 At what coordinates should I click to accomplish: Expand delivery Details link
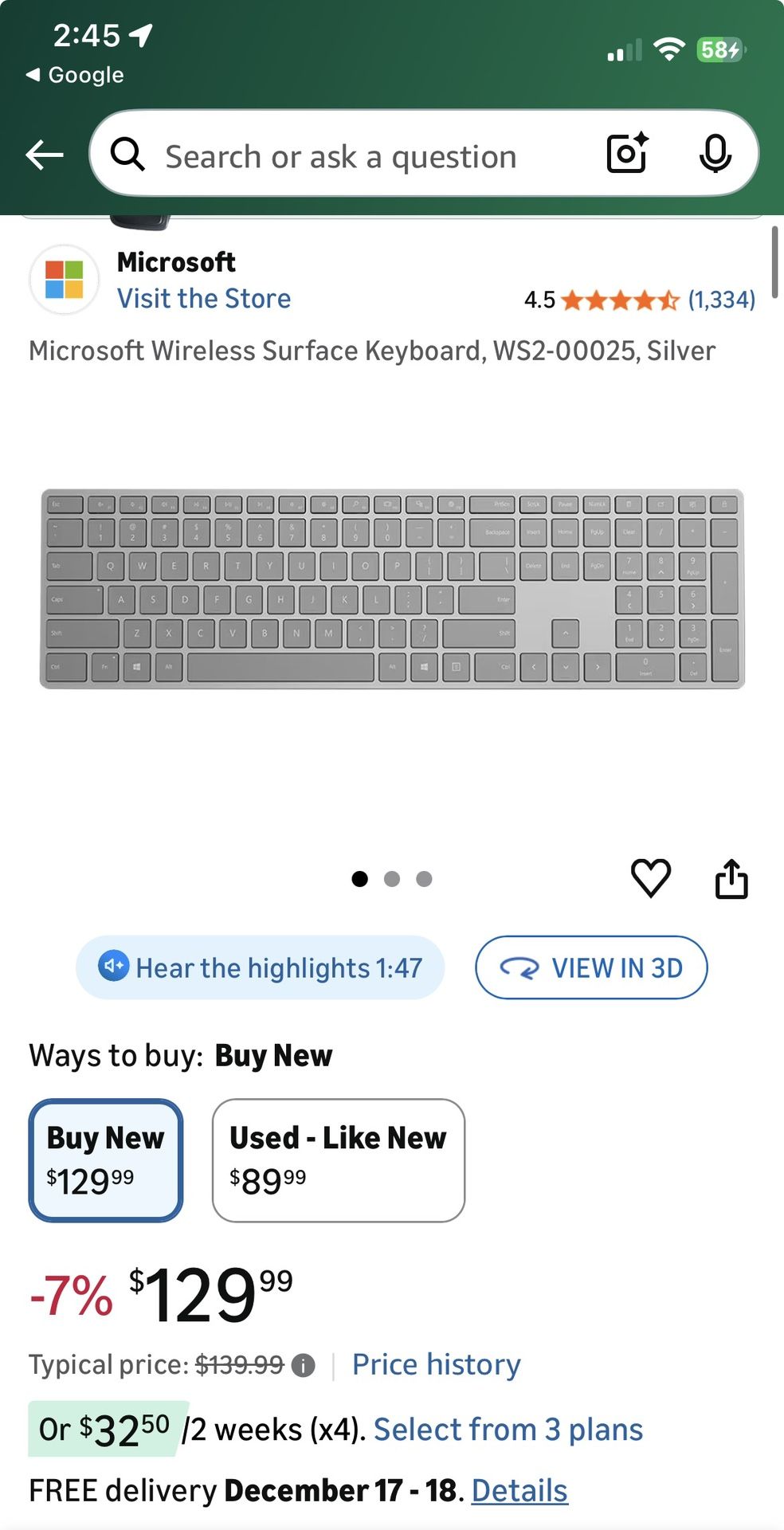click(519, 1490)
